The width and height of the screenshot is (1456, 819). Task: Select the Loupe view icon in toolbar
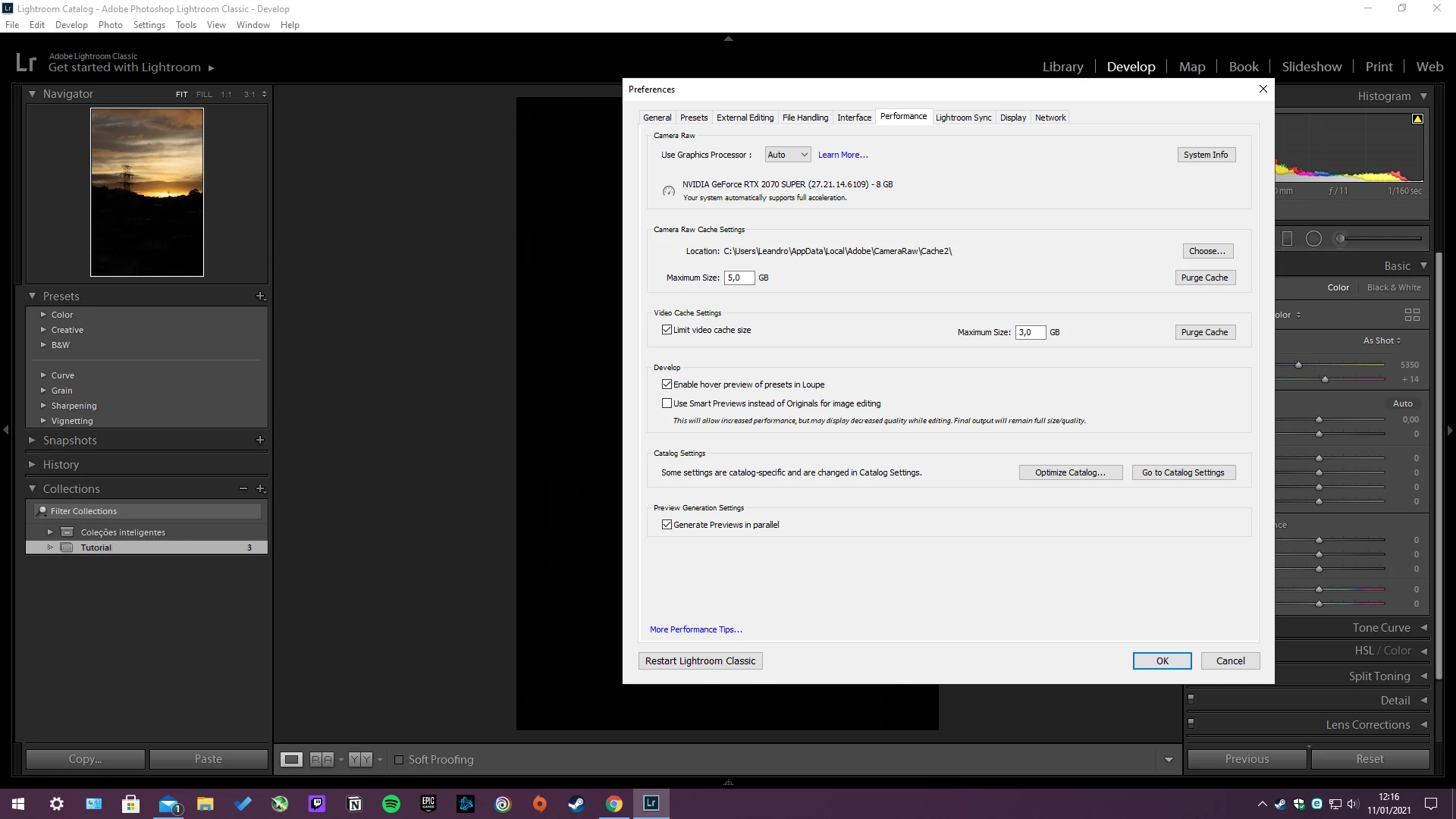[291, 760]
